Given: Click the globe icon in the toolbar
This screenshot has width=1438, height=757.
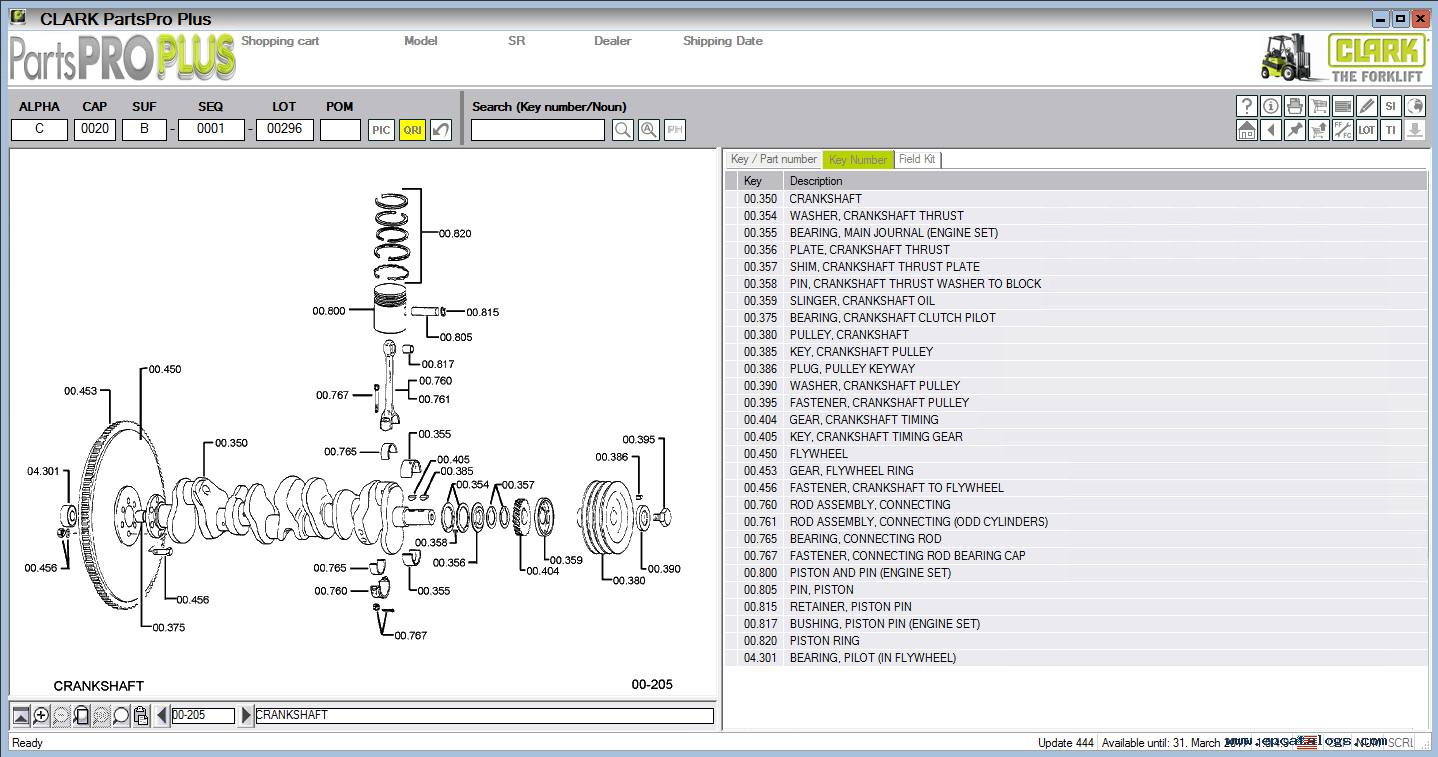Looking at the screenshot, I should (1414, 106).
